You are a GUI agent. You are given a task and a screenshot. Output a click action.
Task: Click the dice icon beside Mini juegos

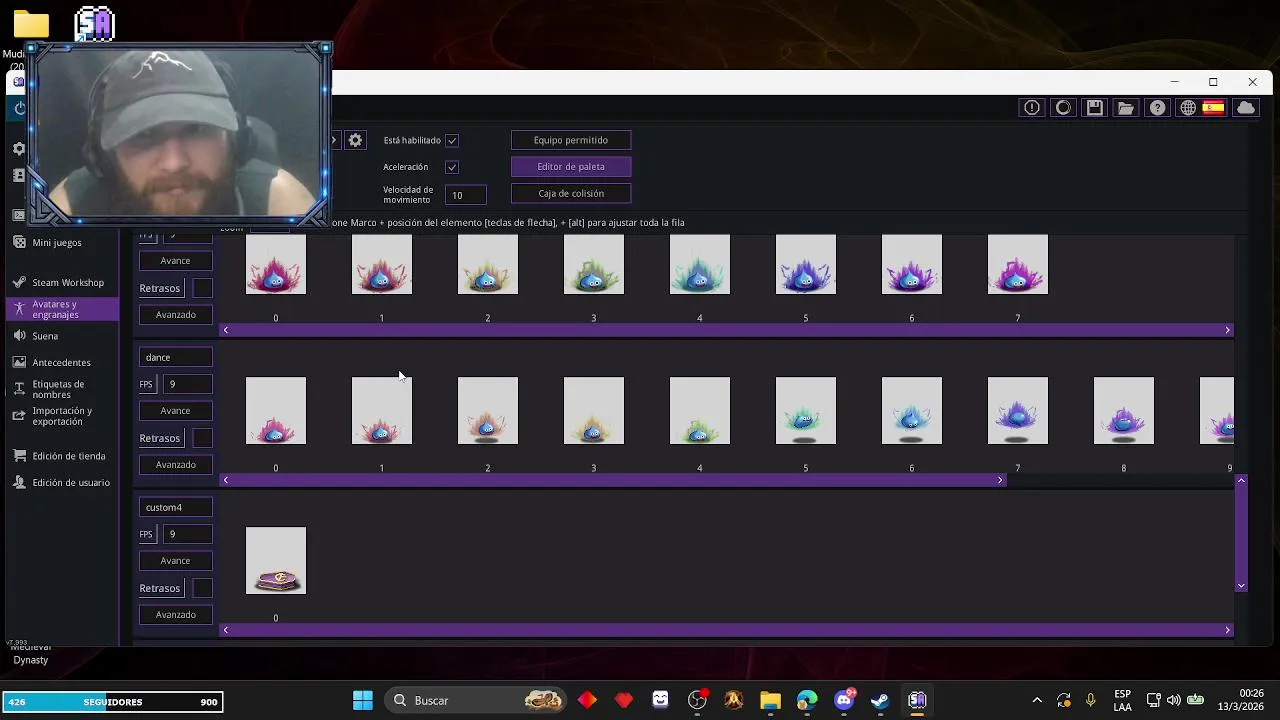click(x=19, y=242)
